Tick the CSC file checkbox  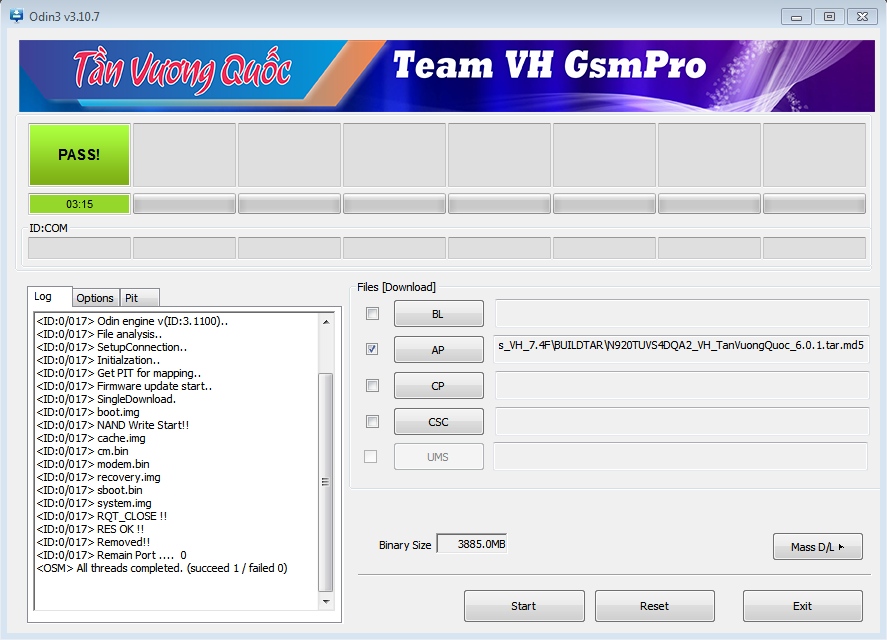click(372, 422)
